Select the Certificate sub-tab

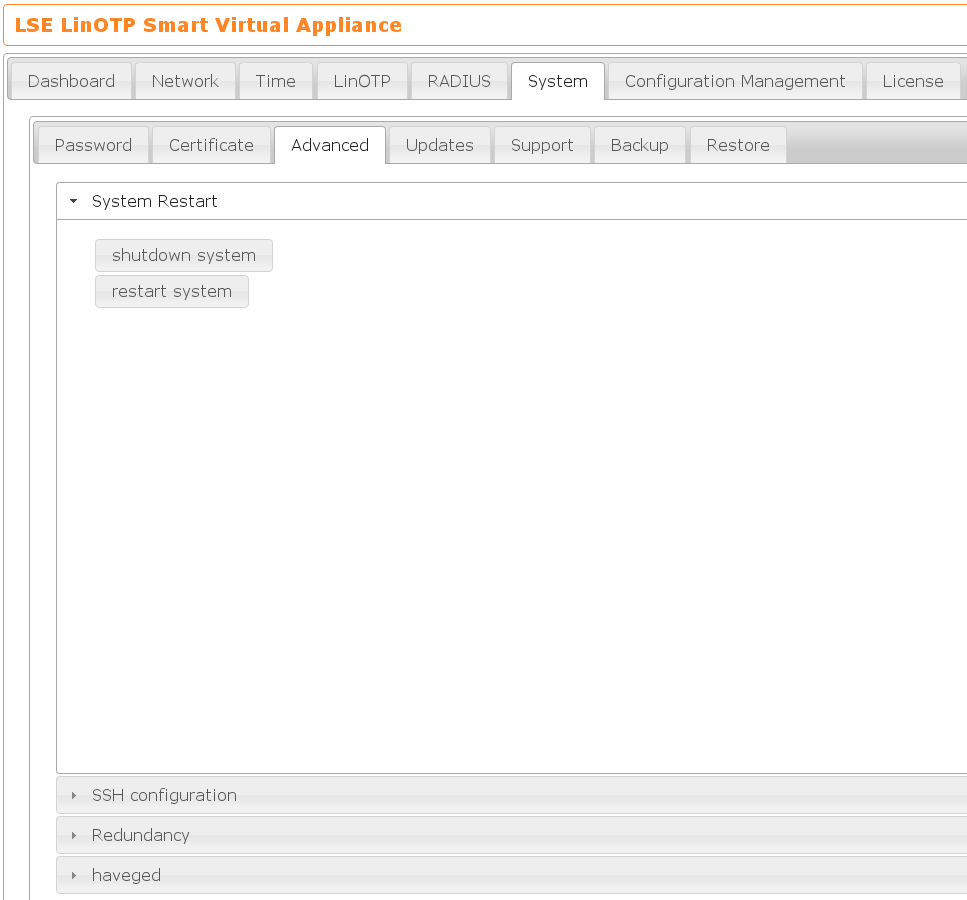211,145
